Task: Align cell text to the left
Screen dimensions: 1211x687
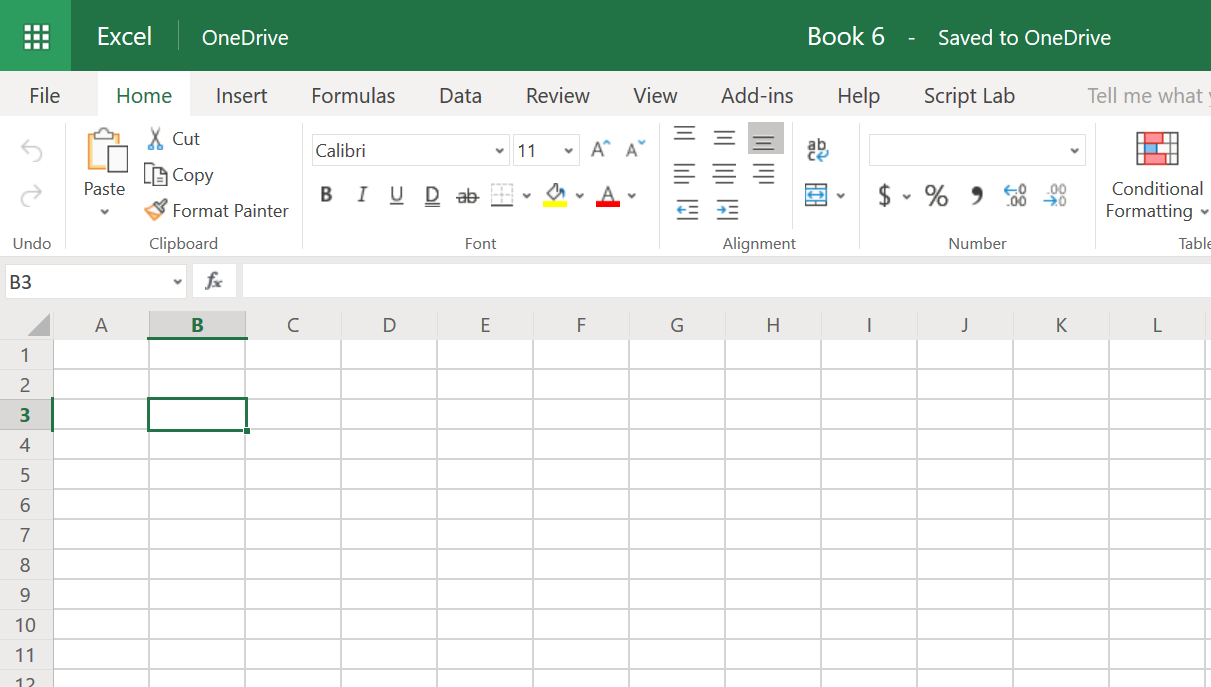Action: point(684,174)
